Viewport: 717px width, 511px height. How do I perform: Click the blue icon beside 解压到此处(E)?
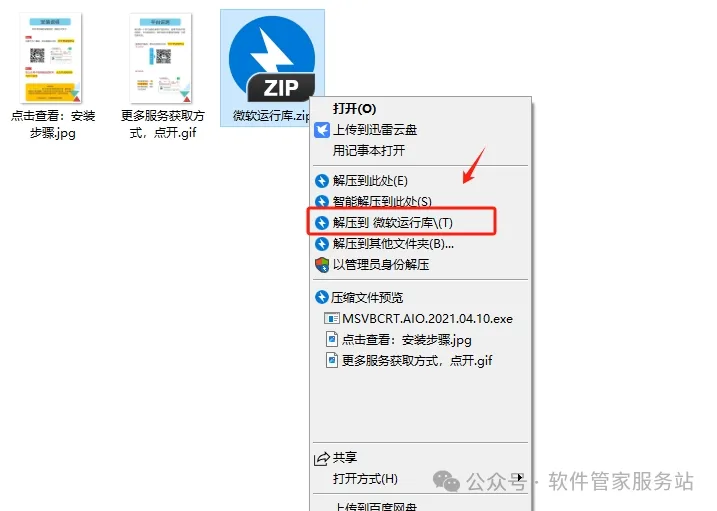[x=322, y=181]
